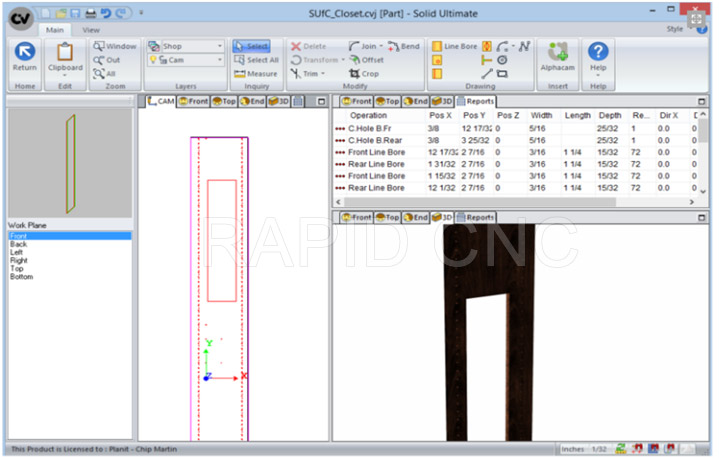Select the 3D tab in left viewport
The width and height of the screenshot is (719, 458).
click(x=279, y=101)
